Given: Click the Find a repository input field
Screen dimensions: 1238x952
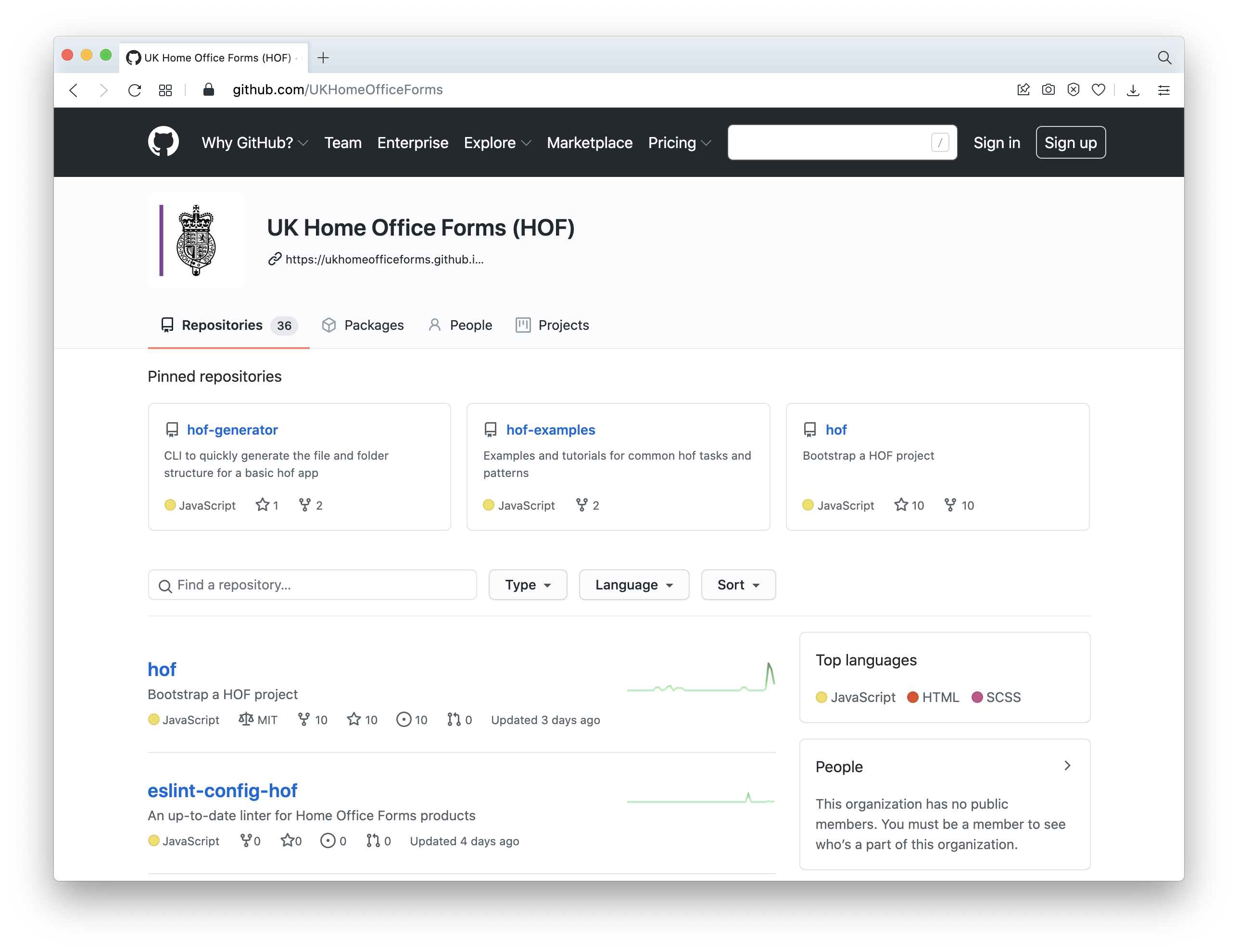Looking at the screenshot, I should point(313,585).
